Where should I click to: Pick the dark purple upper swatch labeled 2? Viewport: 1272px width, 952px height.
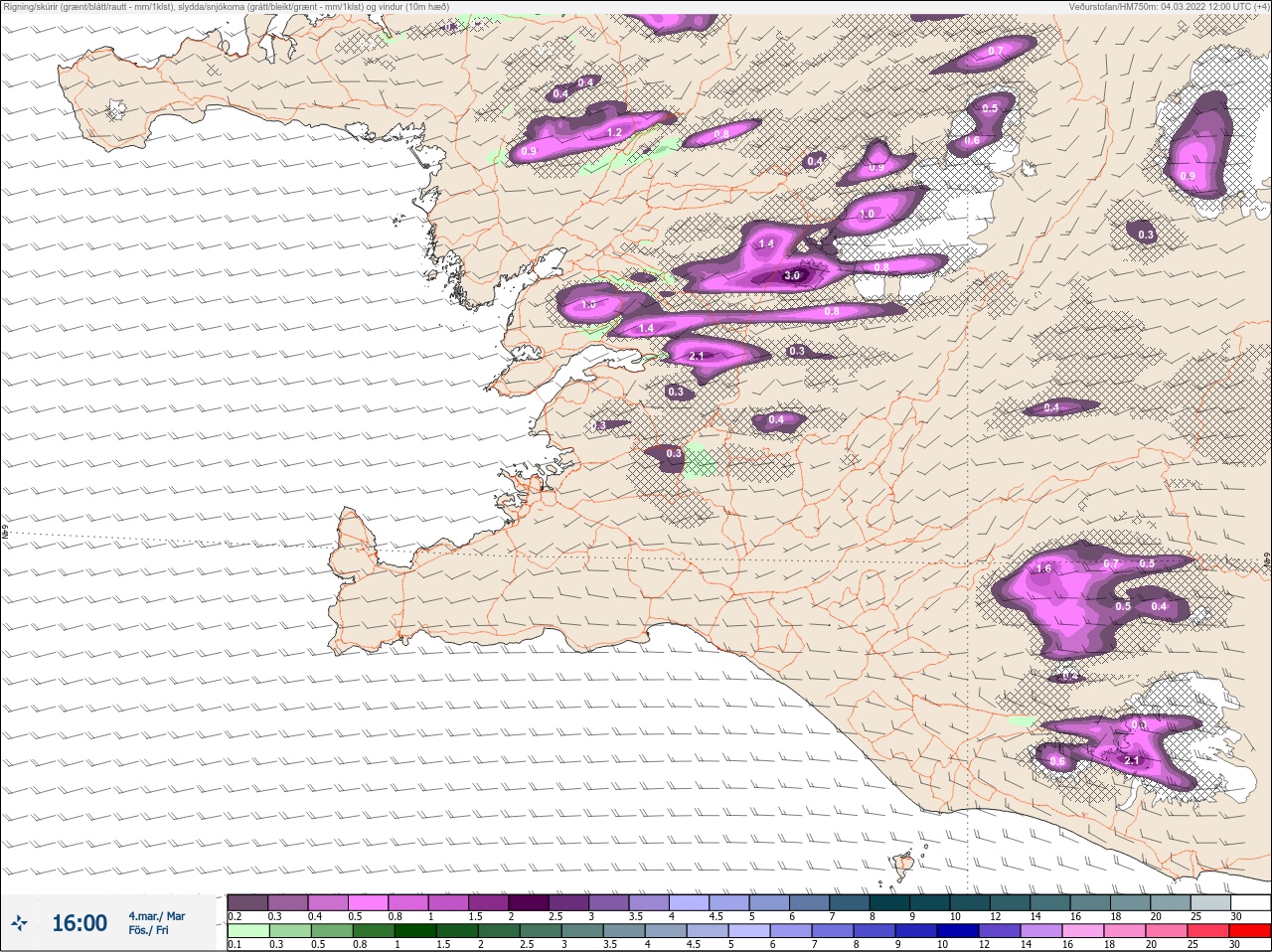pos(529,902)
